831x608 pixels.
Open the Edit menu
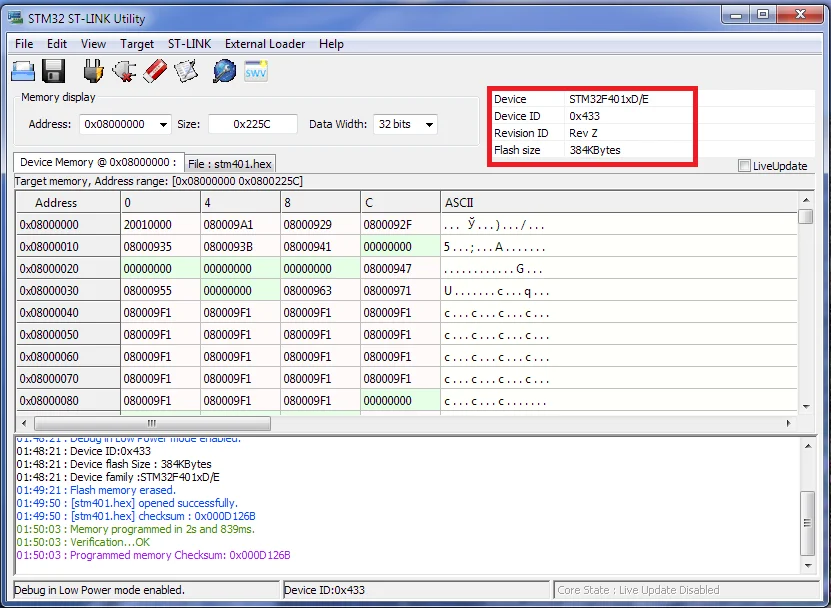tap(57, 44)
